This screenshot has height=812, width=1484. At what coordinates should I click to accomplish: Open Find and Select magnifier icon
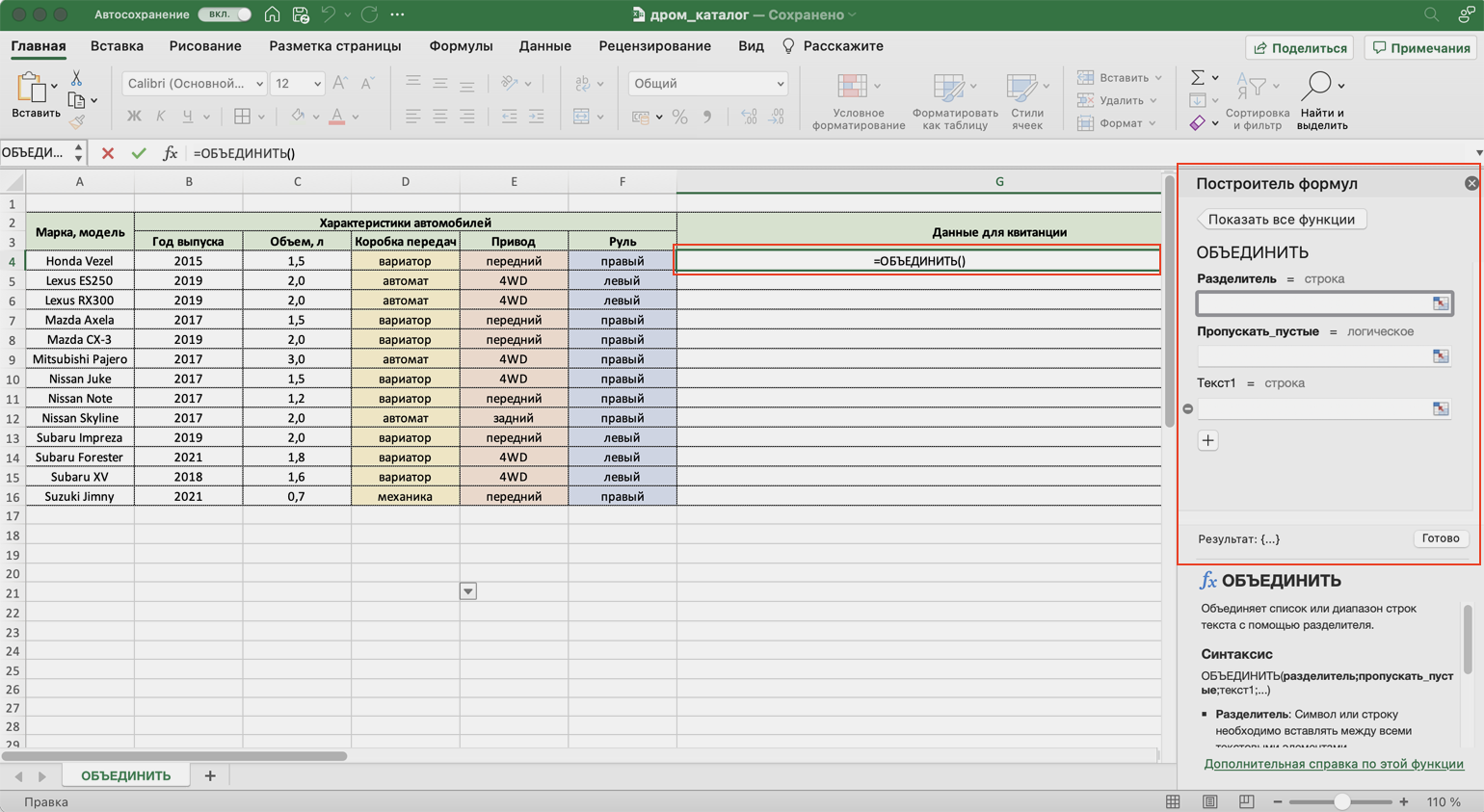coord(1316,87)
